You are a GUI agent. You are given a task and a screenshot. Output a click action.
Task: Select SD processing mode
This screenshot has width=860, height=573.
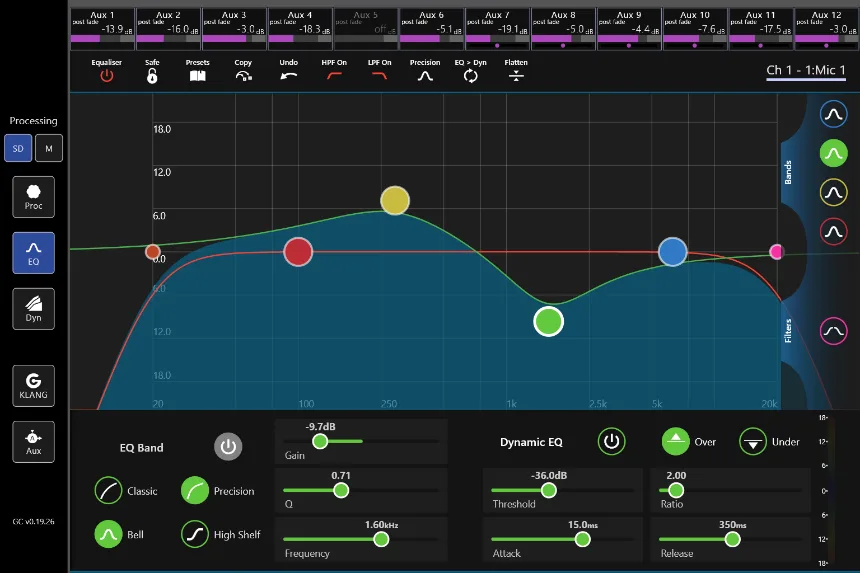coord(18,148)
